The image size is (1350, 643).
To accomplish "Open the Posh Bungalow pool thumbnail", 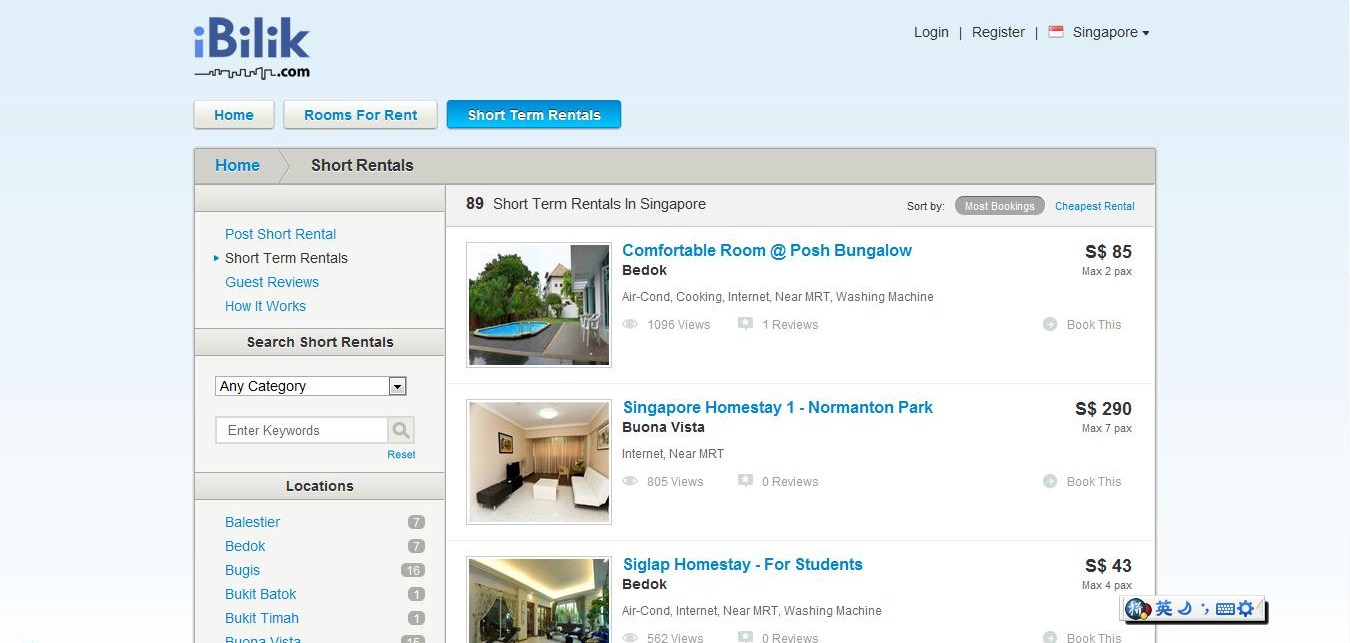I will (x=539, y=305).
